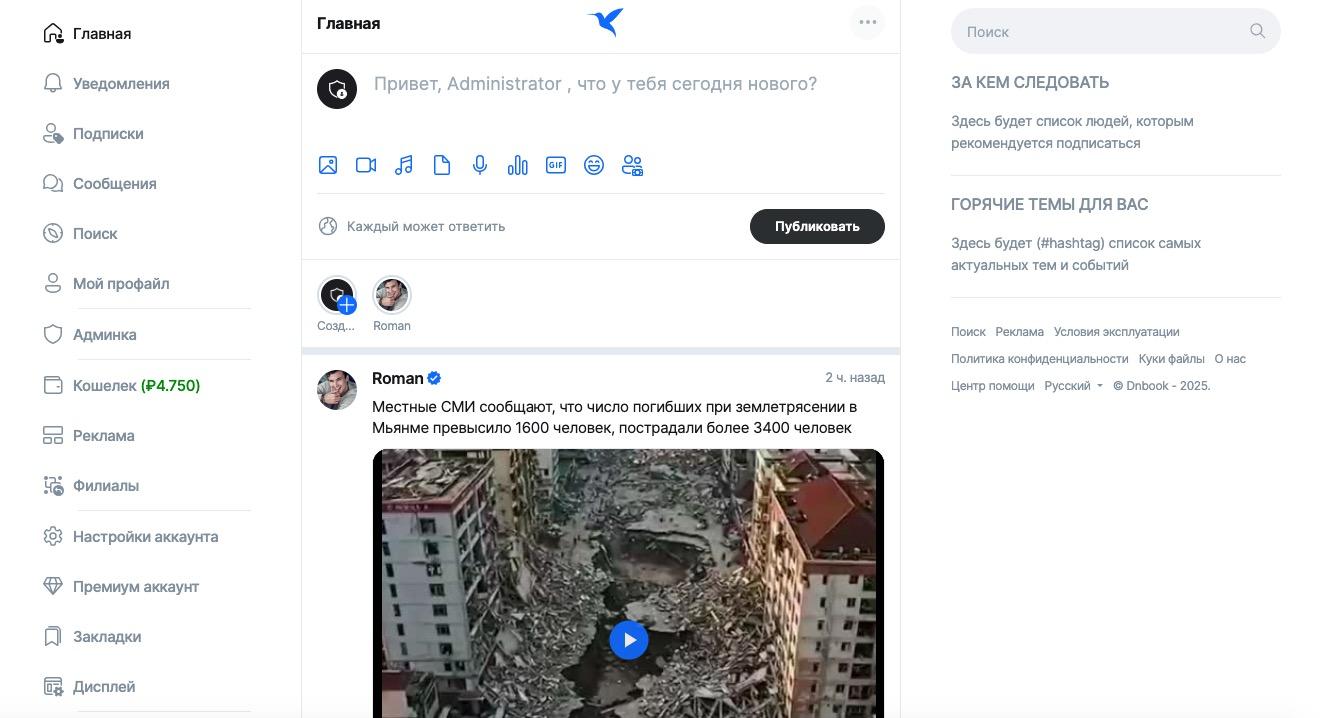Insert a GIF using the GIF icon
Viewport: 1330px width, 718px height.
(x=556, y=165)
